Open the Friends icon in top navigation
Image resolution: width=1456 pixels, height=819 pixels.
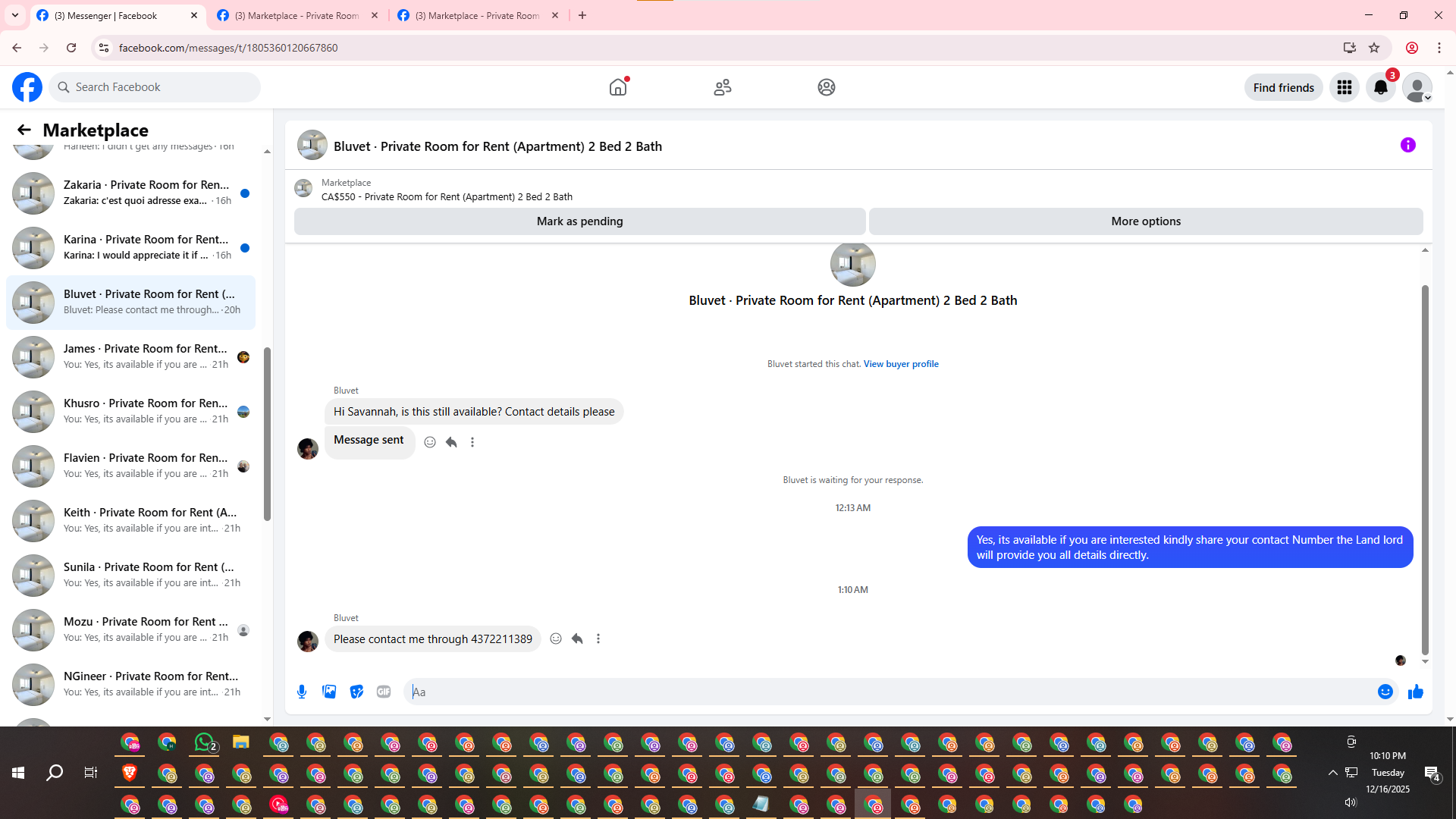(723, 87)
